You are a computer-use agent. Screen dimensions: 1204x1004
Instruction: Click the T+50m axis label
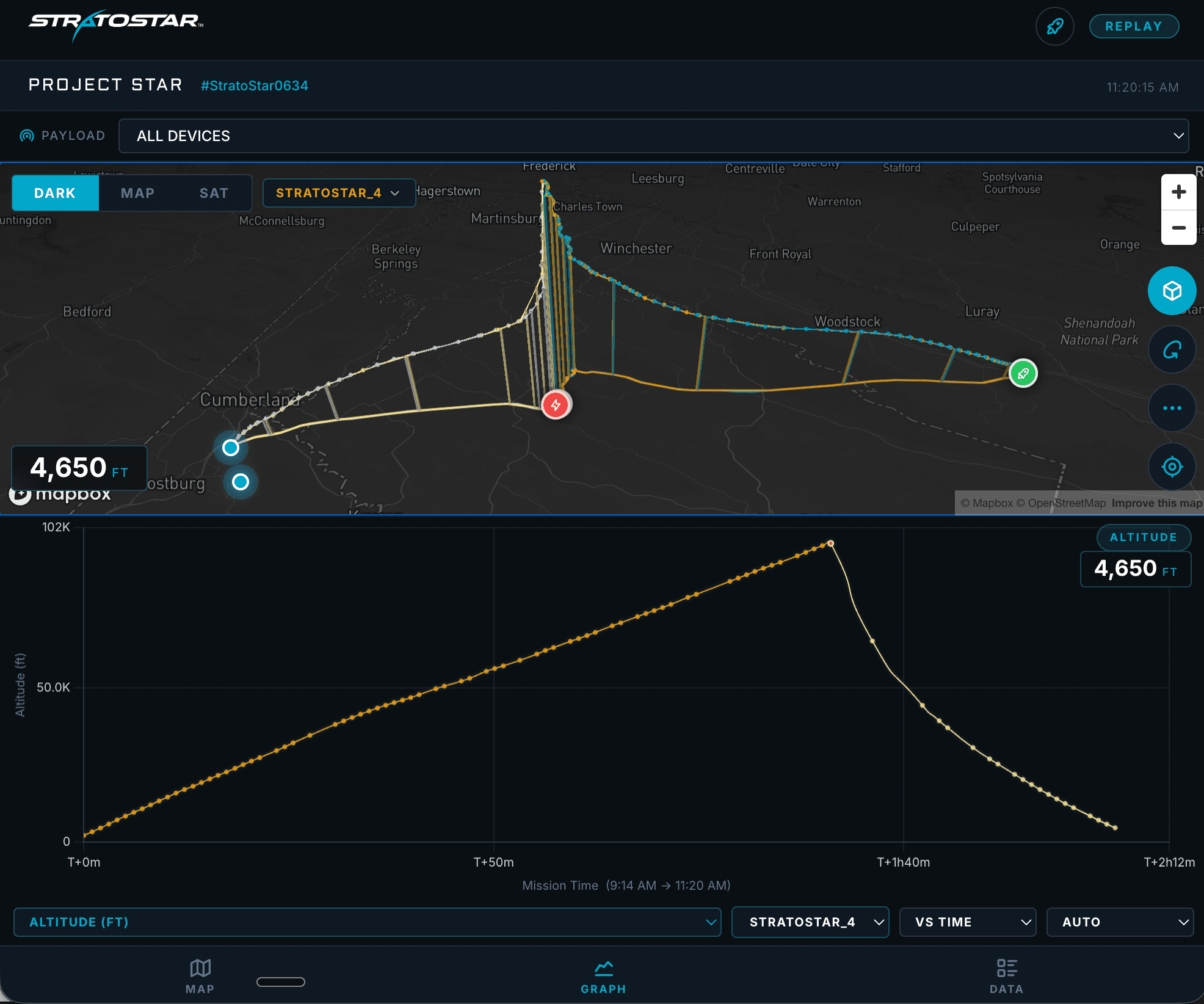pyautogui.click(x=494, y=862)
